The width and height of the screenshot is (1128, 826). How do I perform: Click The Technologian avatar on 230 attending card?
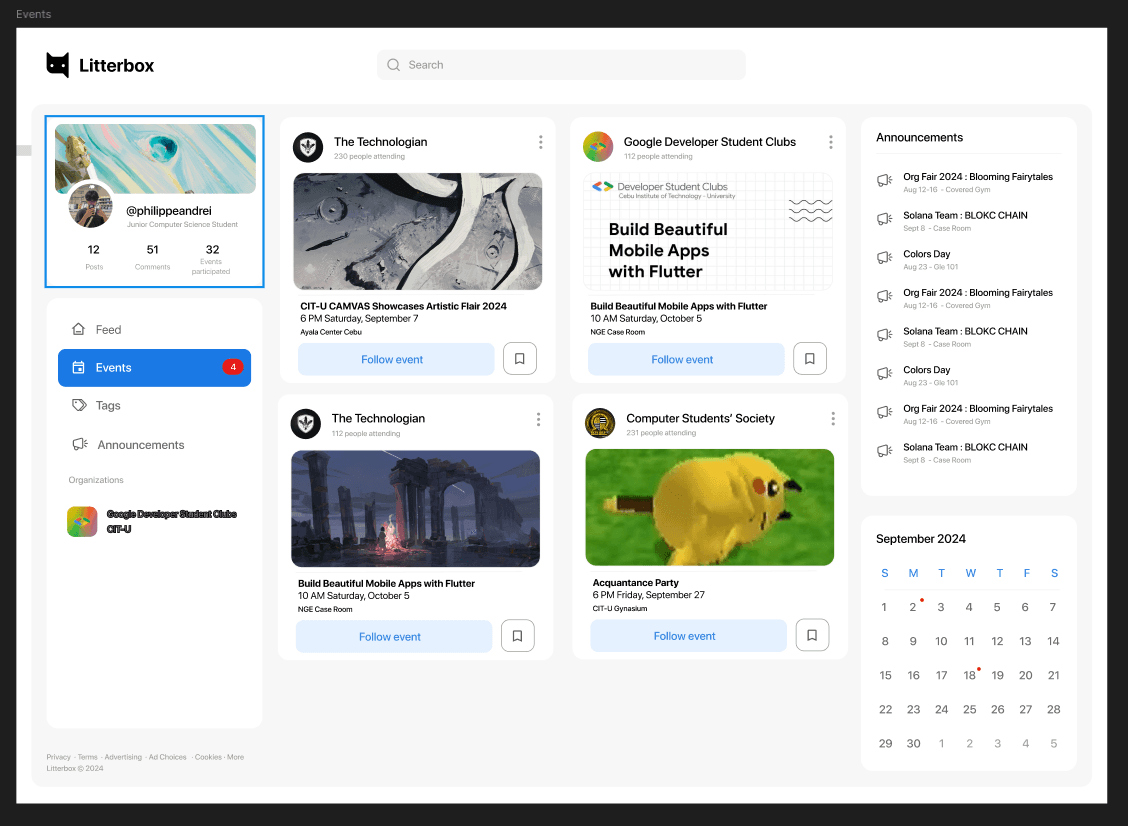point(308,148)
